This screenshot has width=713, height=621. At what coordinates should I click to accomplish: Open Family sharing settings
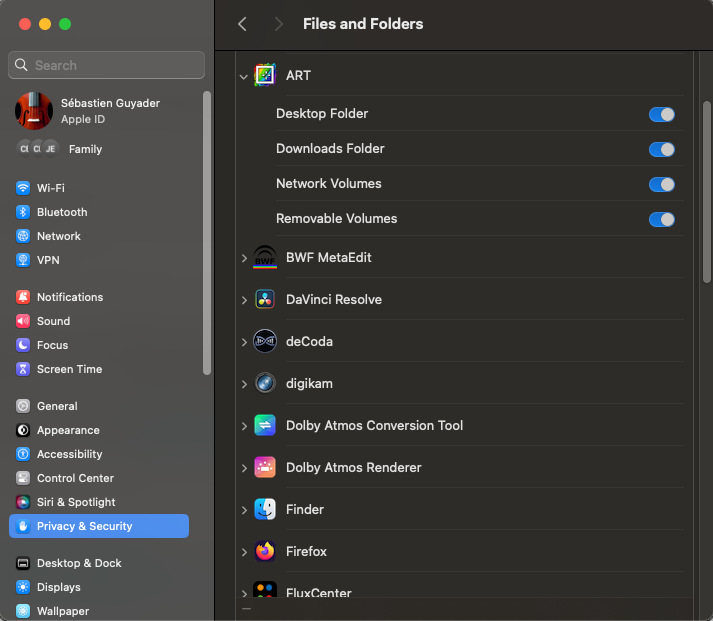(99, 149)
